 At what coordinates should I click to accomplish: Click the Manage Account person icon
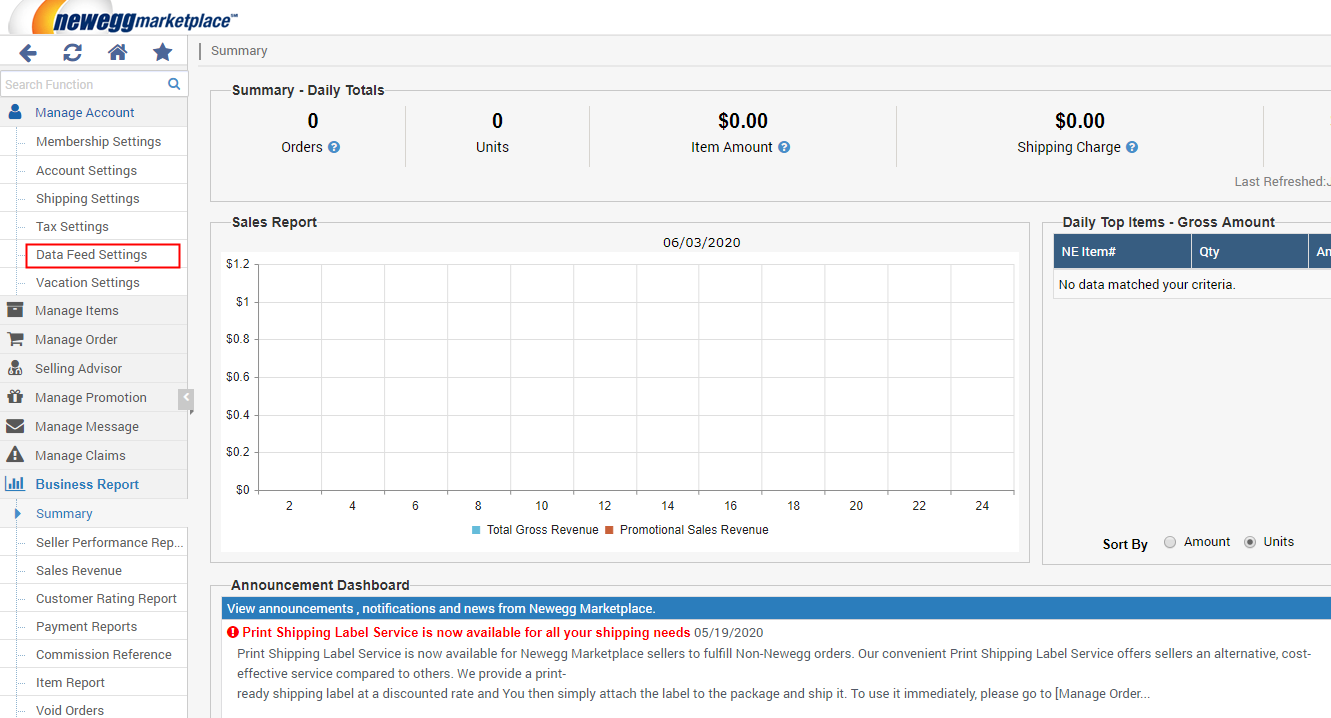point(15,112)
